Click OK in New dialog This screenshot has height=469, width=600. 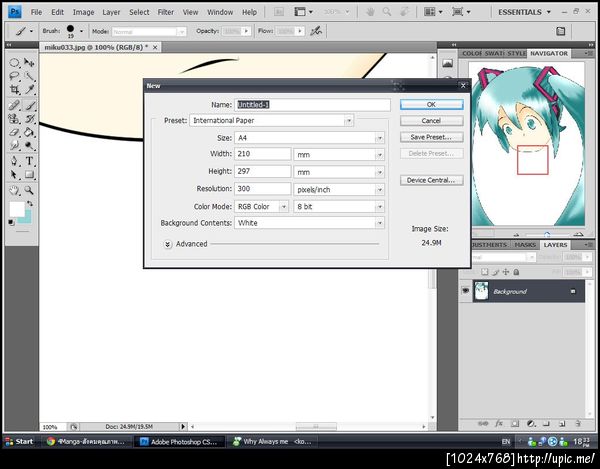[x=431, y=104]
